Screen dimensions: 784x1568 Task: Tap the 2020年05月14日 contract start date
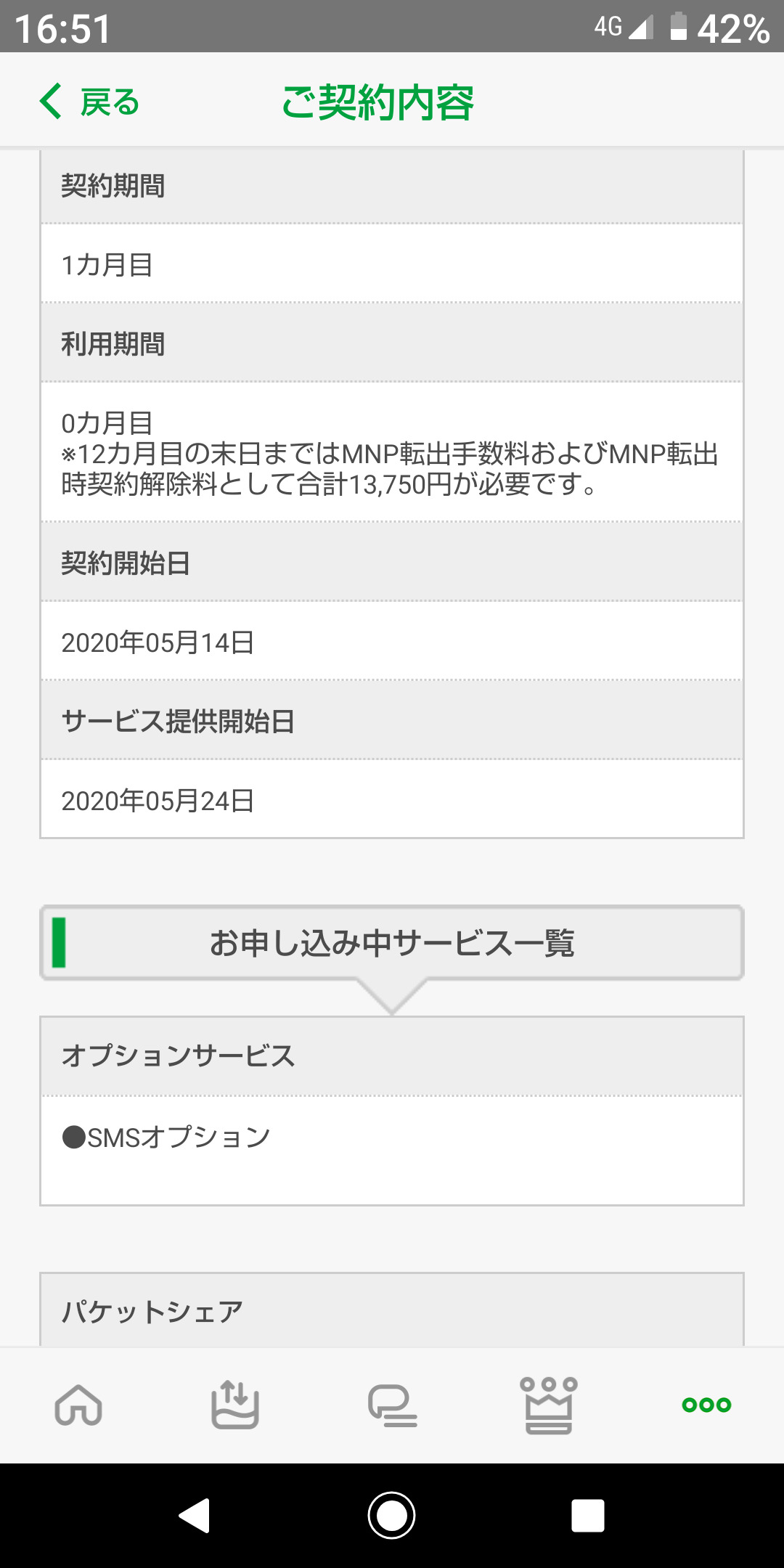(158, 642)
